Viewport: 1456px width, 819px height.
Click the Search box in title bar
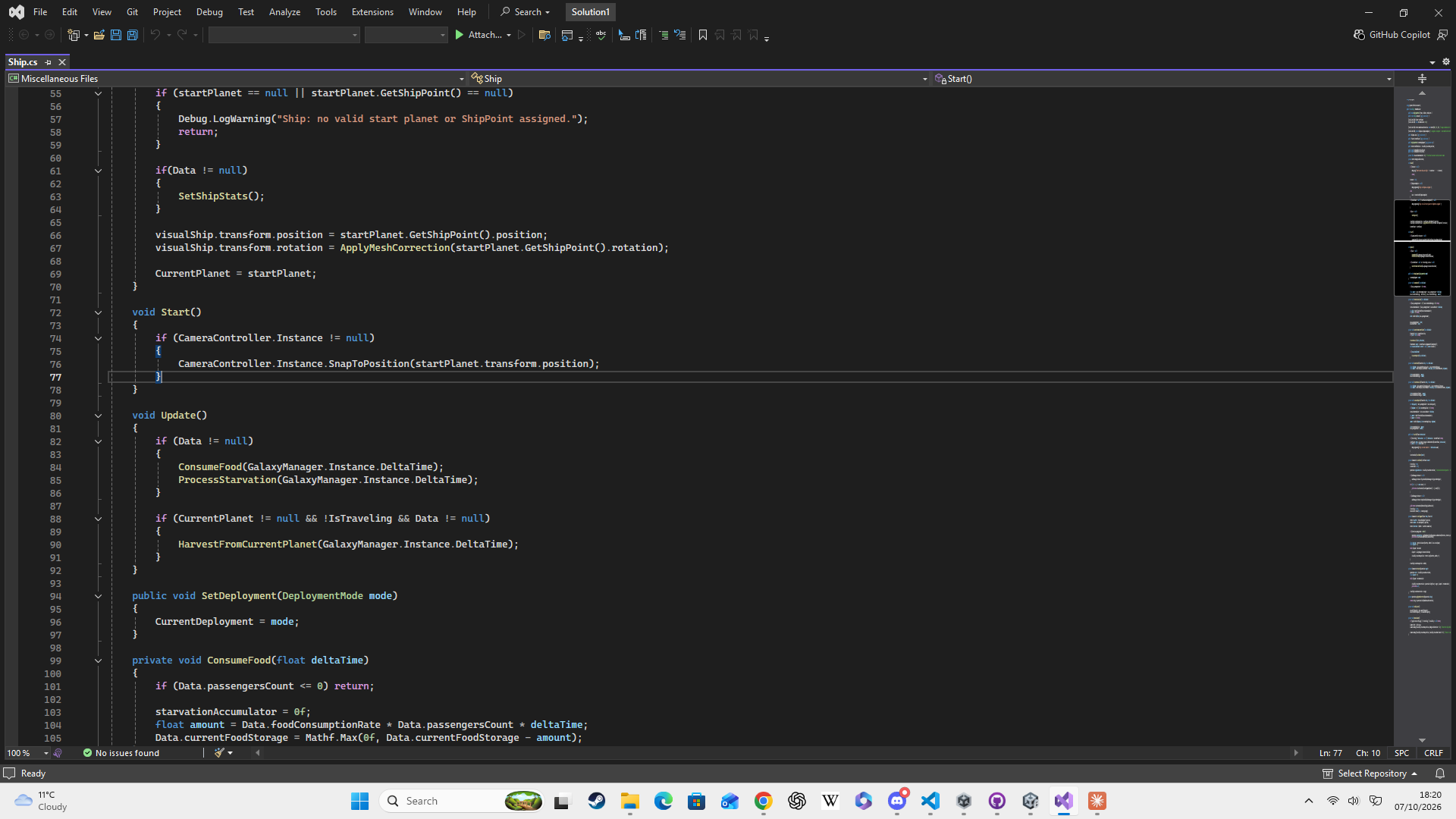(x=526, y=12)
